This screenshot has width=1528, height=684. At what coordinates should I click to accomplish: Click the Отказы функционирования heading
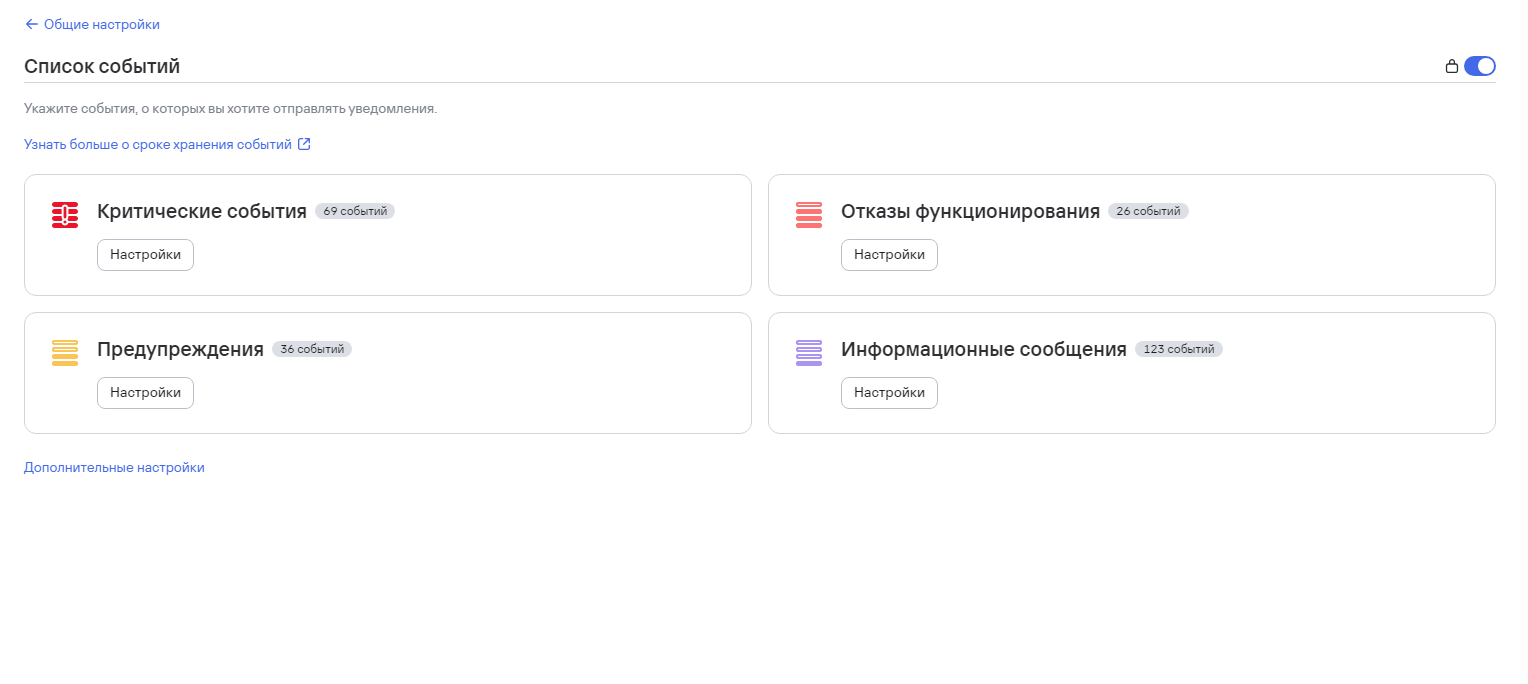(x=970, y=212)
